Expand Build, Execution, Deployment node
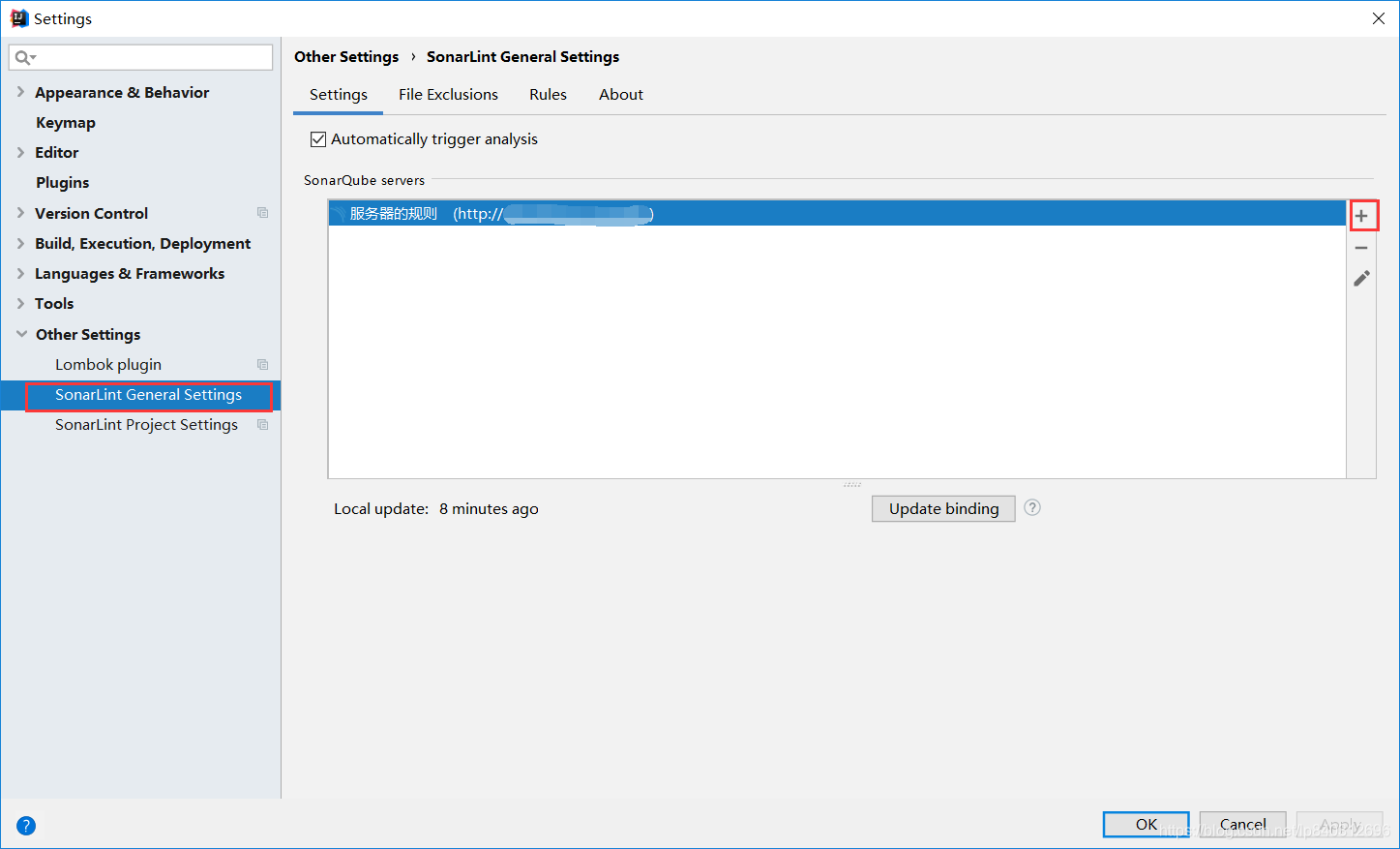 (20, 243)
